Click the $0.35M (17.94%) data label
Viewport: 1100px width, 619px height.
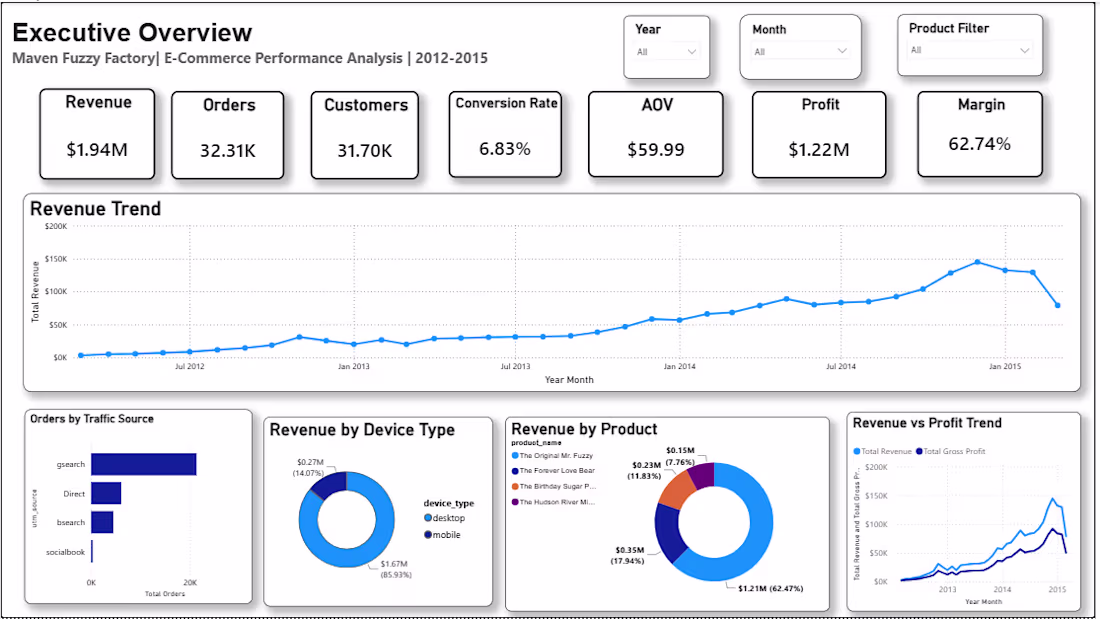tap(629, 555)
